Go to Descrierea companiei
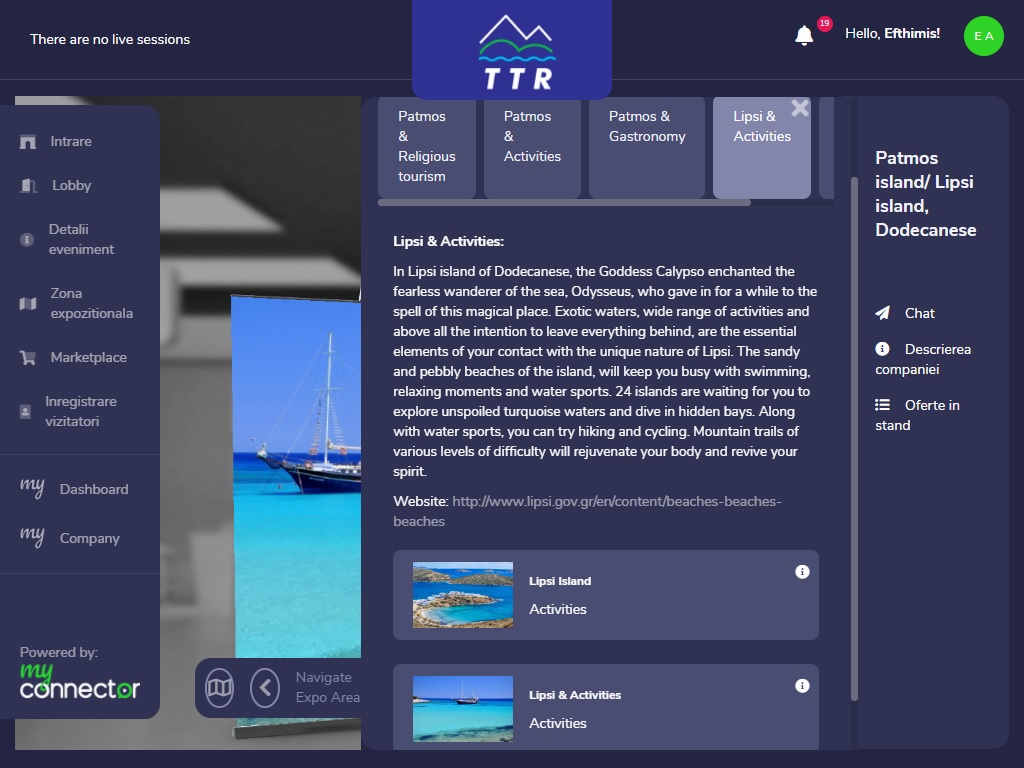Screen dimensions: 1024x768 [x=923, y=359]
